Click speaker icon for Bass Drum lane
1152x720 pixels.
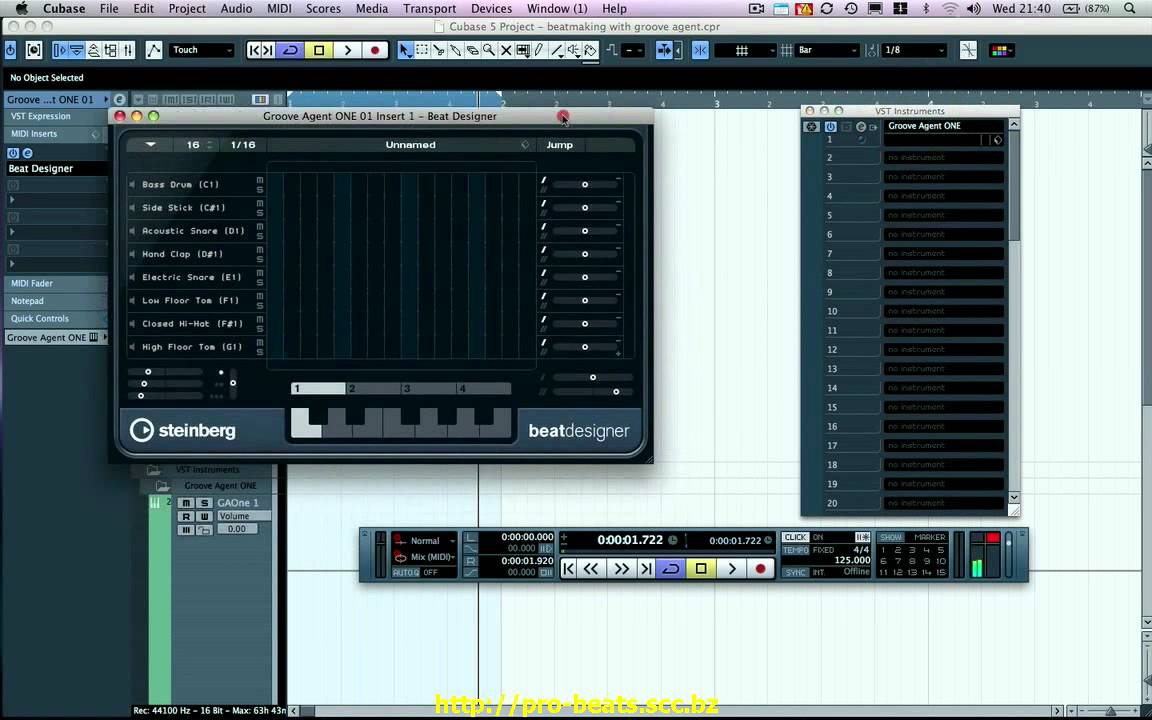132,184
